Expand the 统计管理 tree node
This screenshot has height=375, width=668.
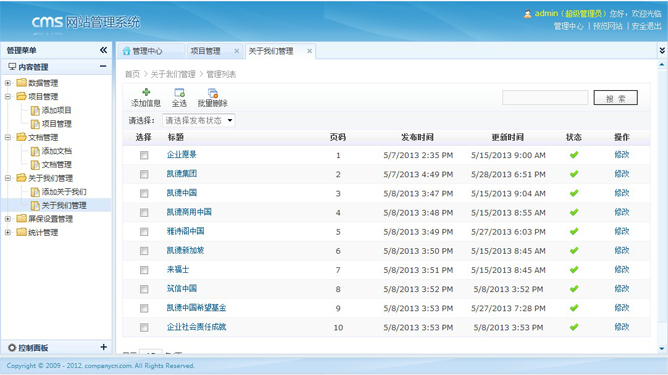click(8, 233)
